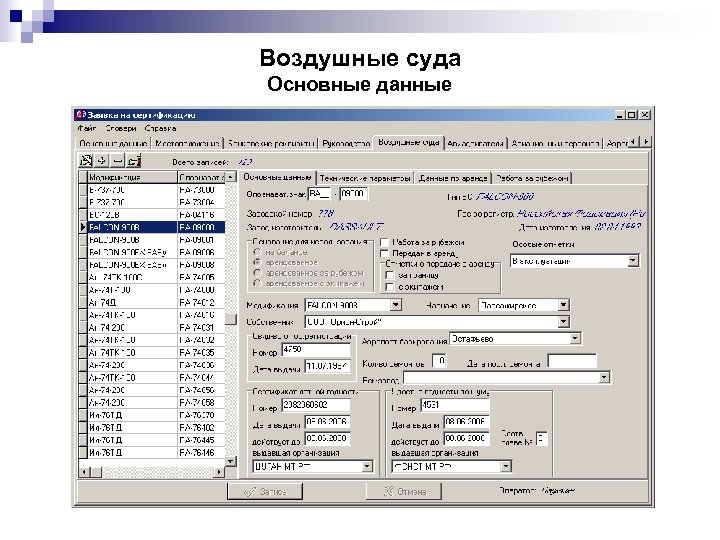Click the plus icon to add record
The image size is (720, 540).
[x=102, y=160]
